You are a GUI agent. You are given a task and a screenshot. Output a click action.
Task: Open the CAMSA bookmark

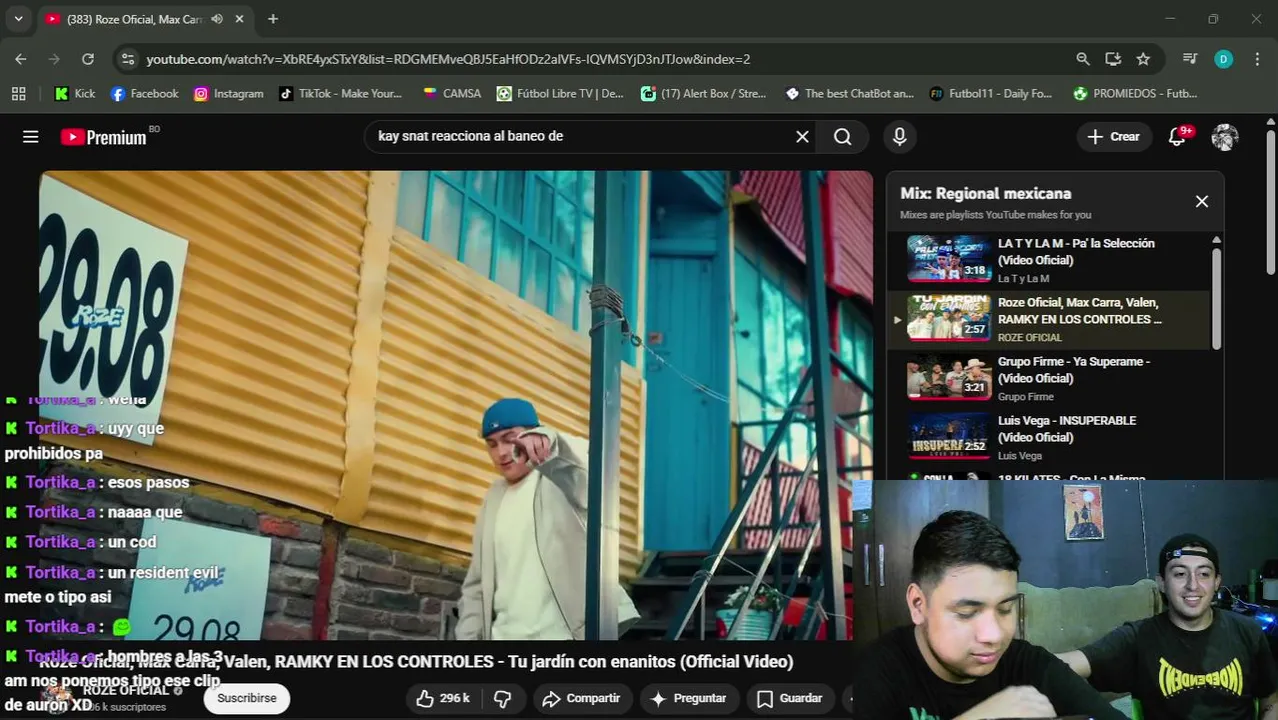pos(452,93)
